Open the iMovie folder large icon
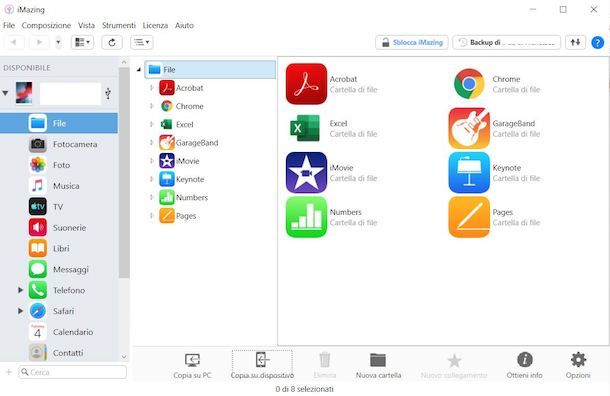 (306, 173)
